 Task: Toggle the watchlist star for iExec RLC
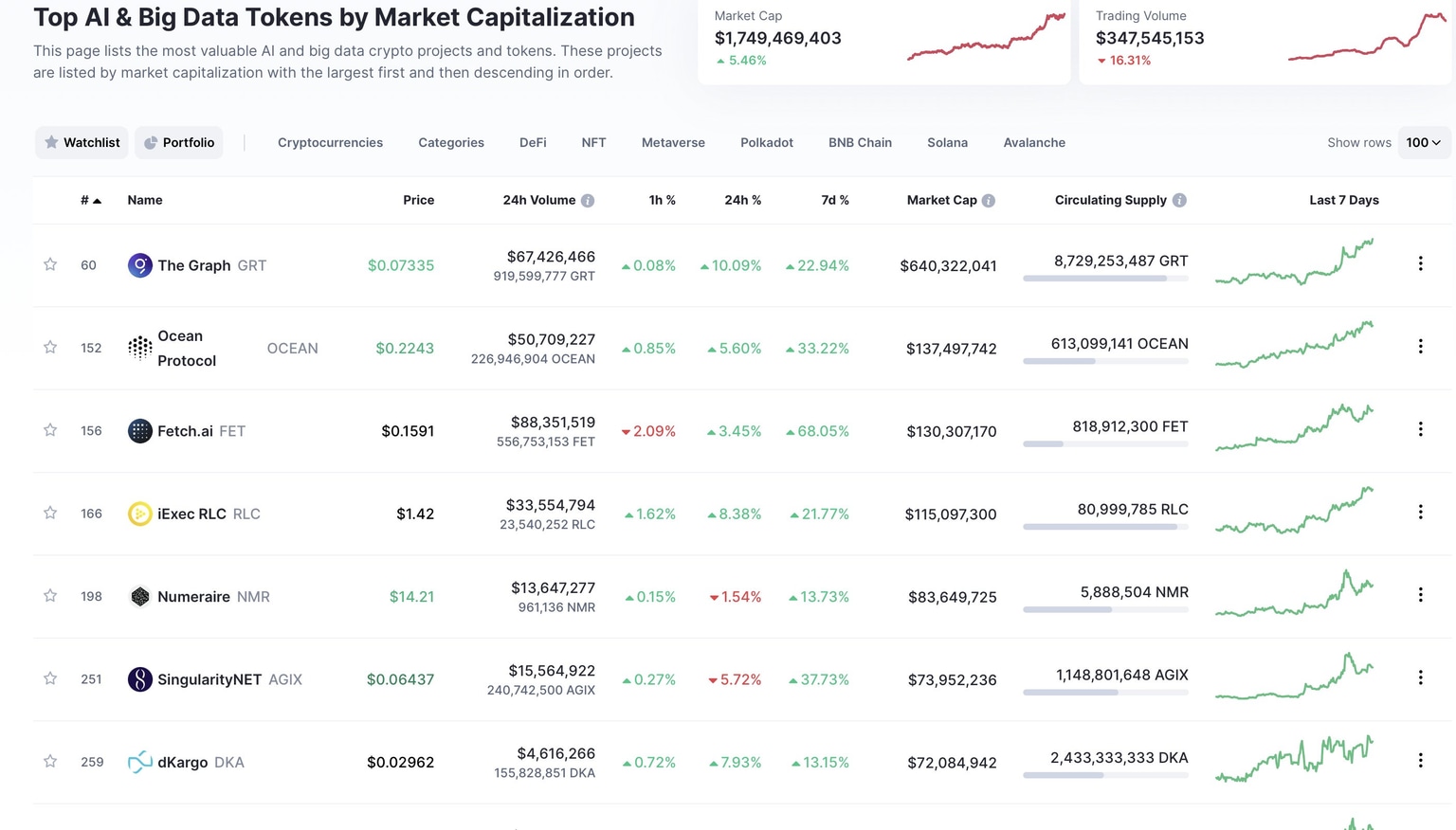[x=49, y=513]
